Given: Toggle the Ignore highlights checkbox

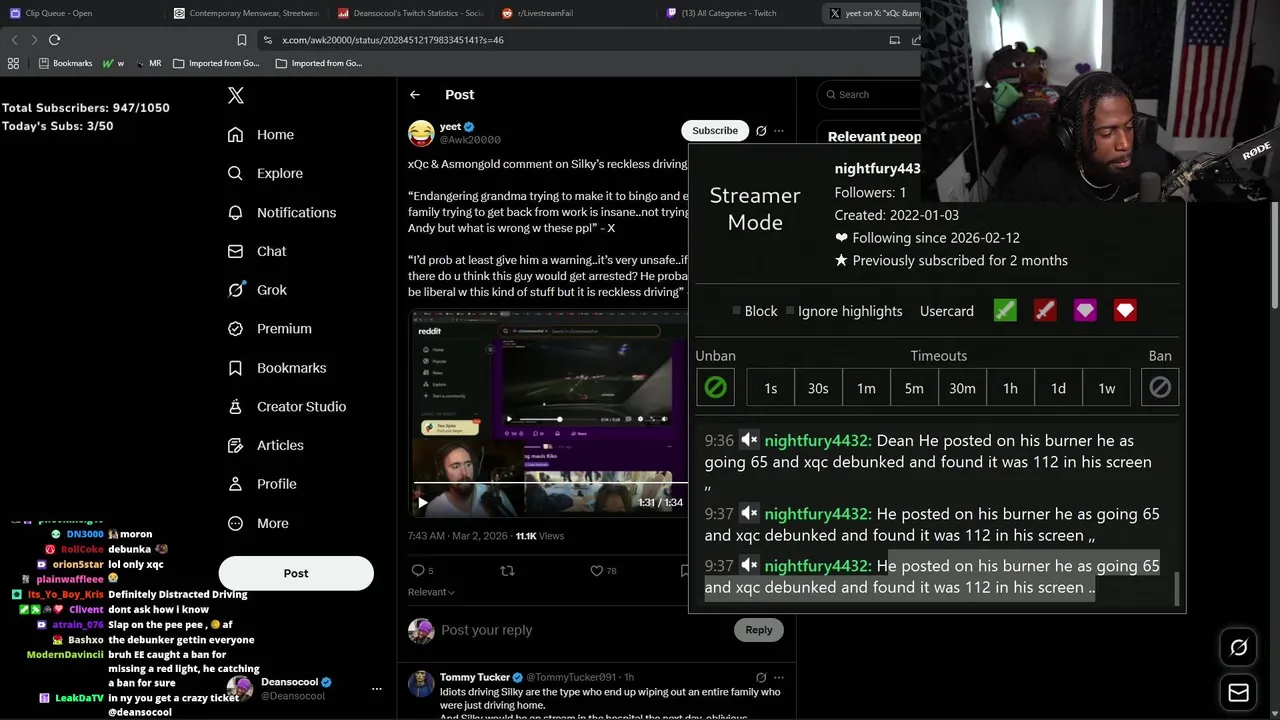Looking at the screenshot, I should tap(790, 311).
